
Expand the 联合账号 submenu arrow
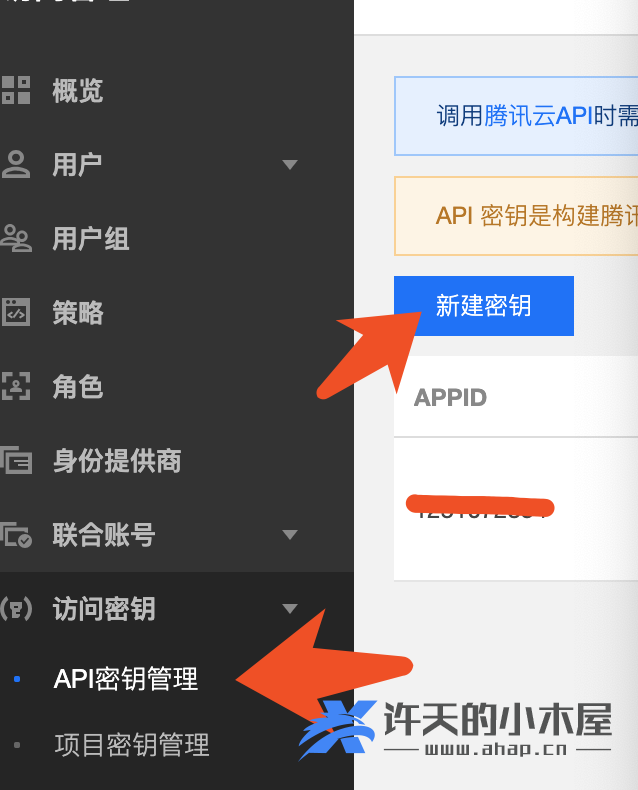pos(290,535)
